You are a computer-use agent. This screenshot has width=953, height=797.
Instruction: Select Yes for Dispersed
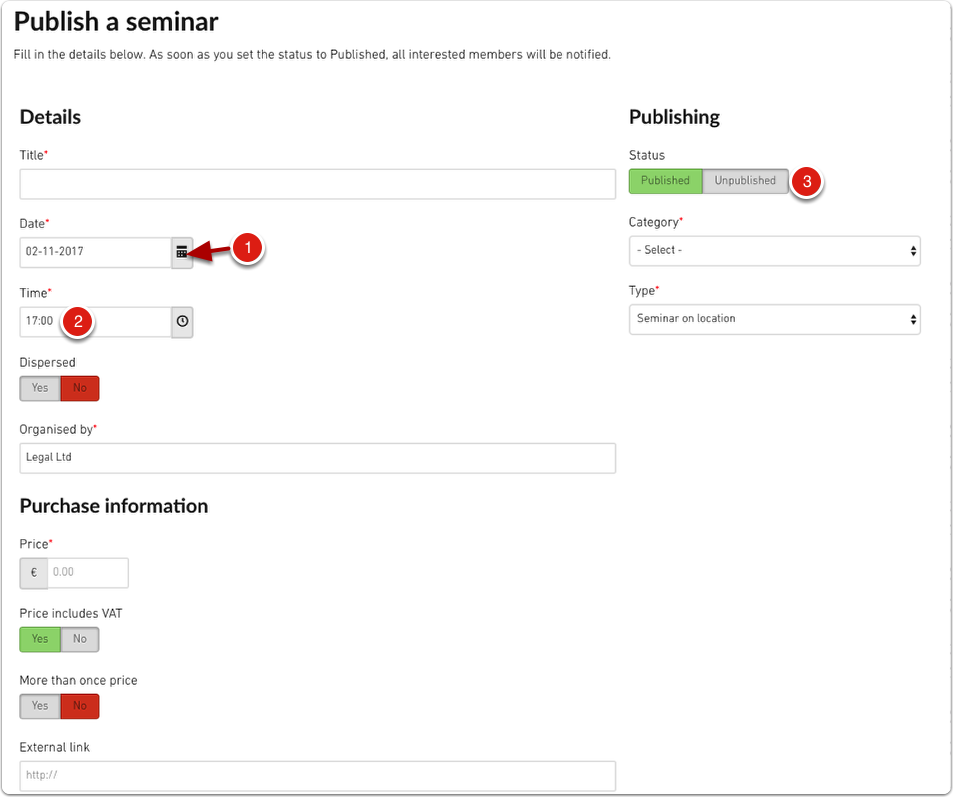coord(40,388)
